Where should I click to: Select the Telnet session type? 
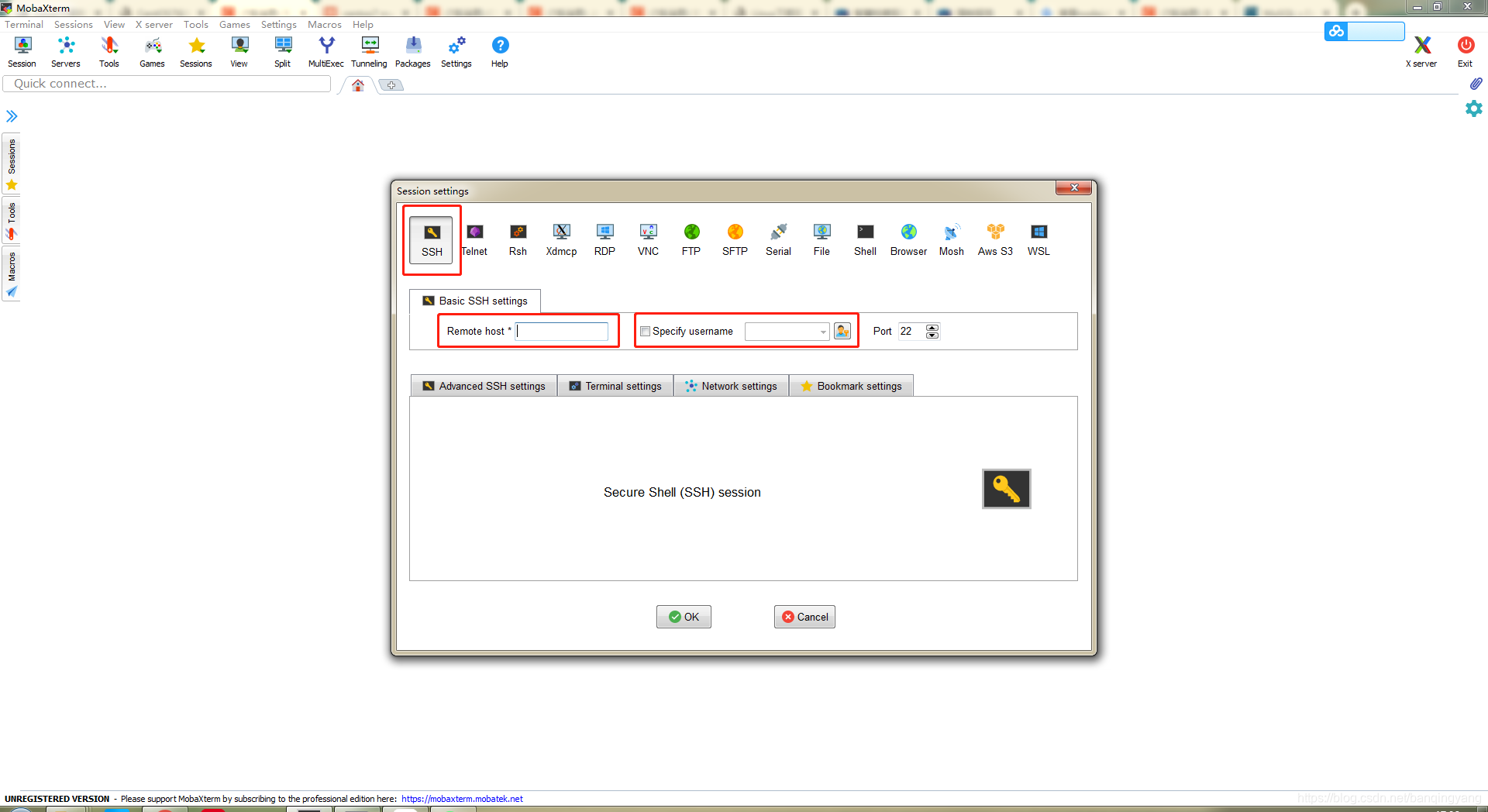pos(474,240)
